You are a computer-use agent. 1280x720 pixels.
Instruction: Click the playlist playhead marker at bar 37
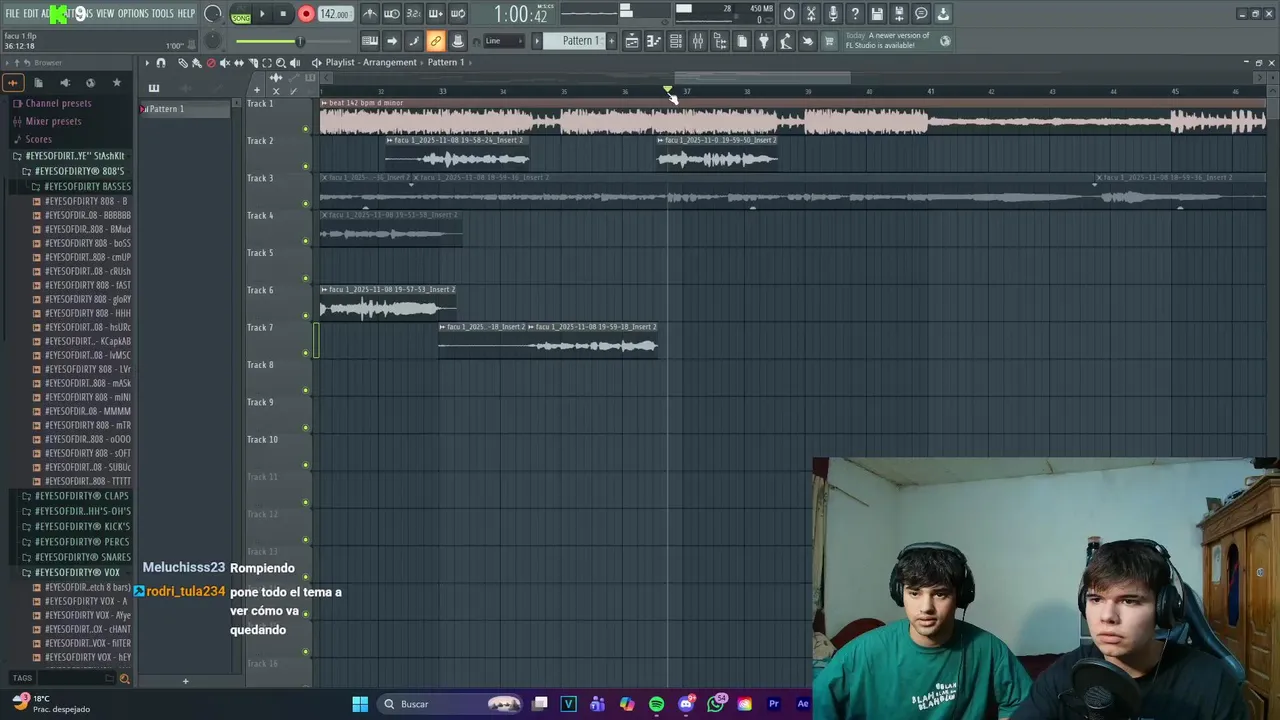[668, 90]
